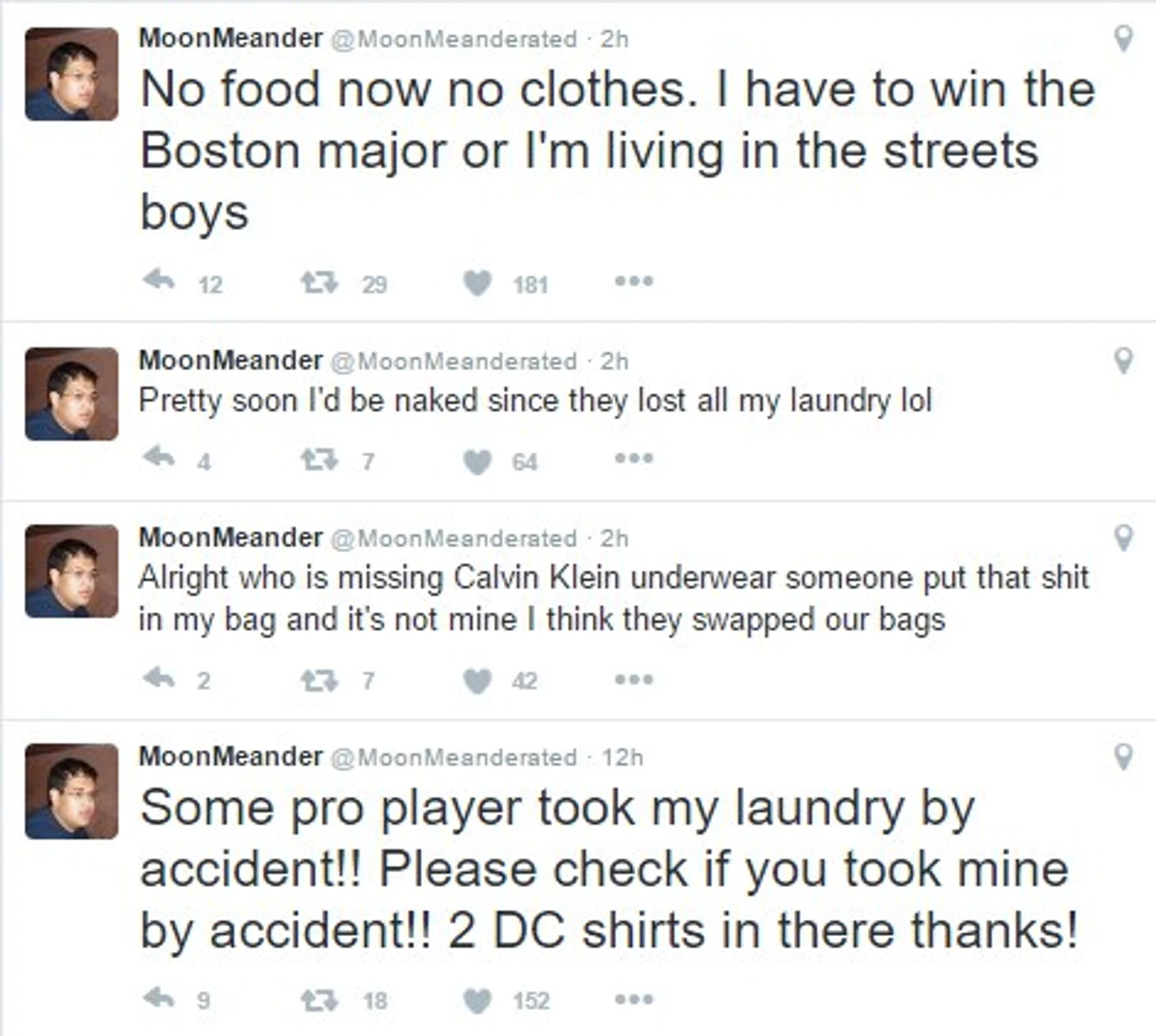This screenshot has height=1036, width=1156.
Task: Click the location pin on the top tweet
Action: coord(1123,38)
